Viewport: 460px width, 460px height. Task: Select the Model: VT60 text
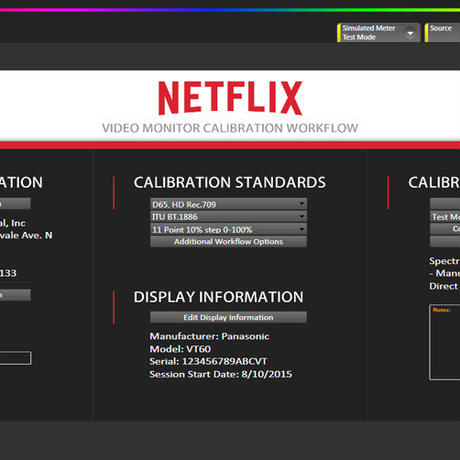[x=180, y=349]
